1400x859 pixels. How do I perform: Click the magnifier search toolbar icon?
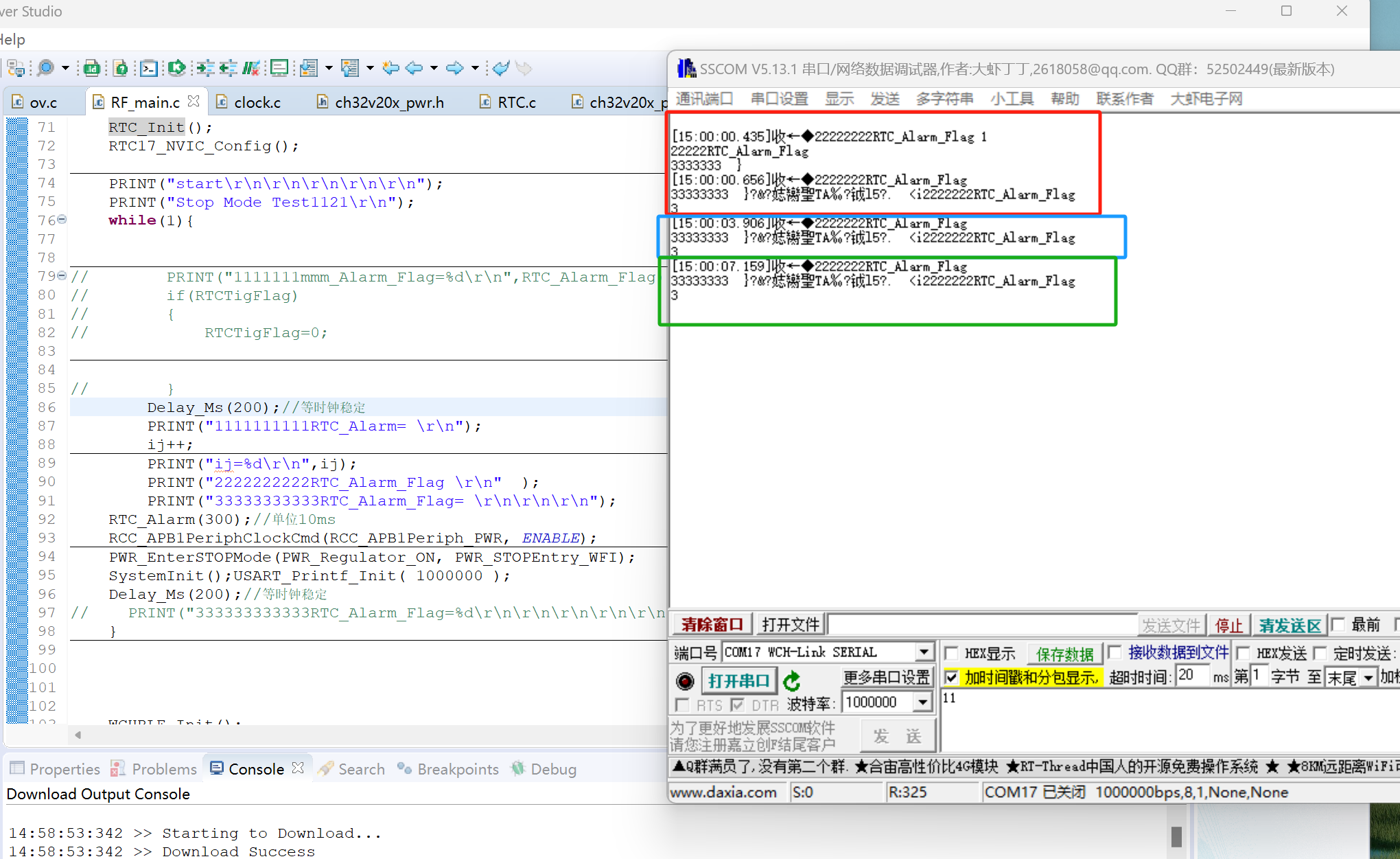[46, 68]
